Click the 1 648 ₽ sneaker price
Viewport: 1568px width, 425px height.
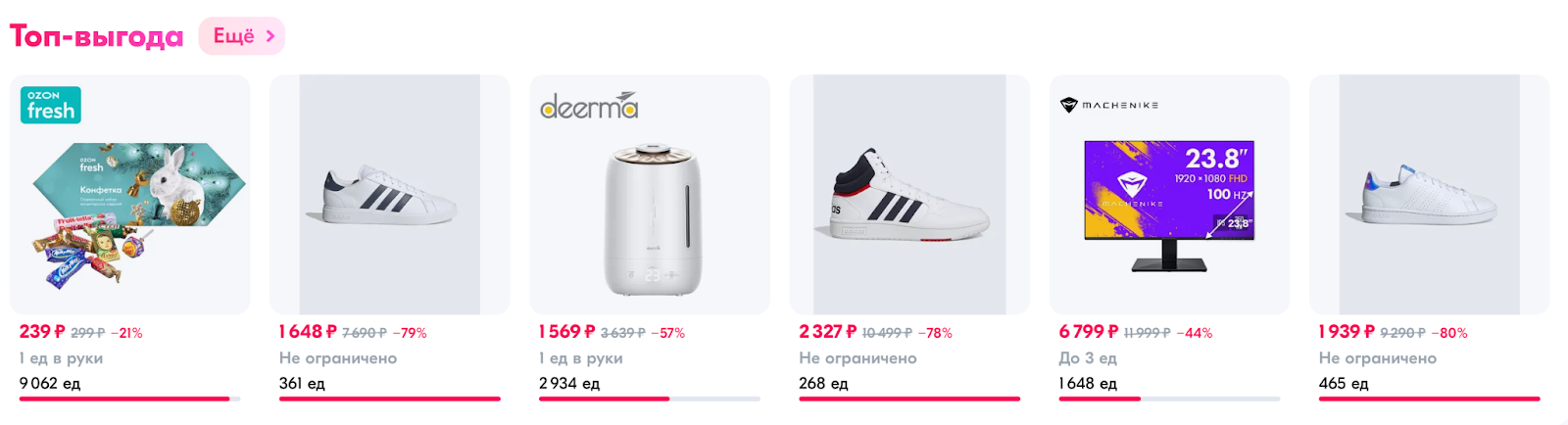click(308, 332)
